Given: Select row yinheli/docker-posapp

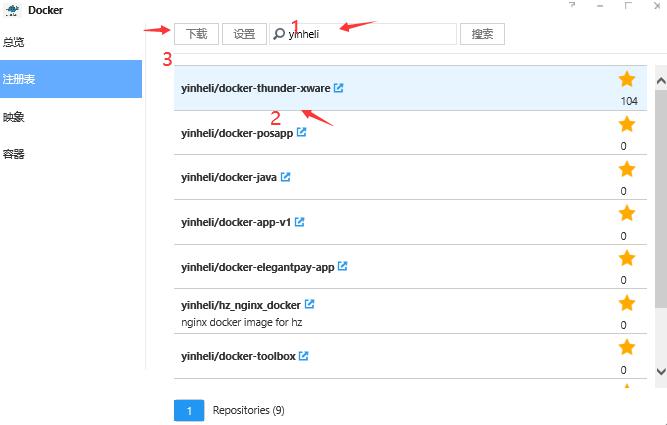Looking at the screenshot, I should (410, 133).
